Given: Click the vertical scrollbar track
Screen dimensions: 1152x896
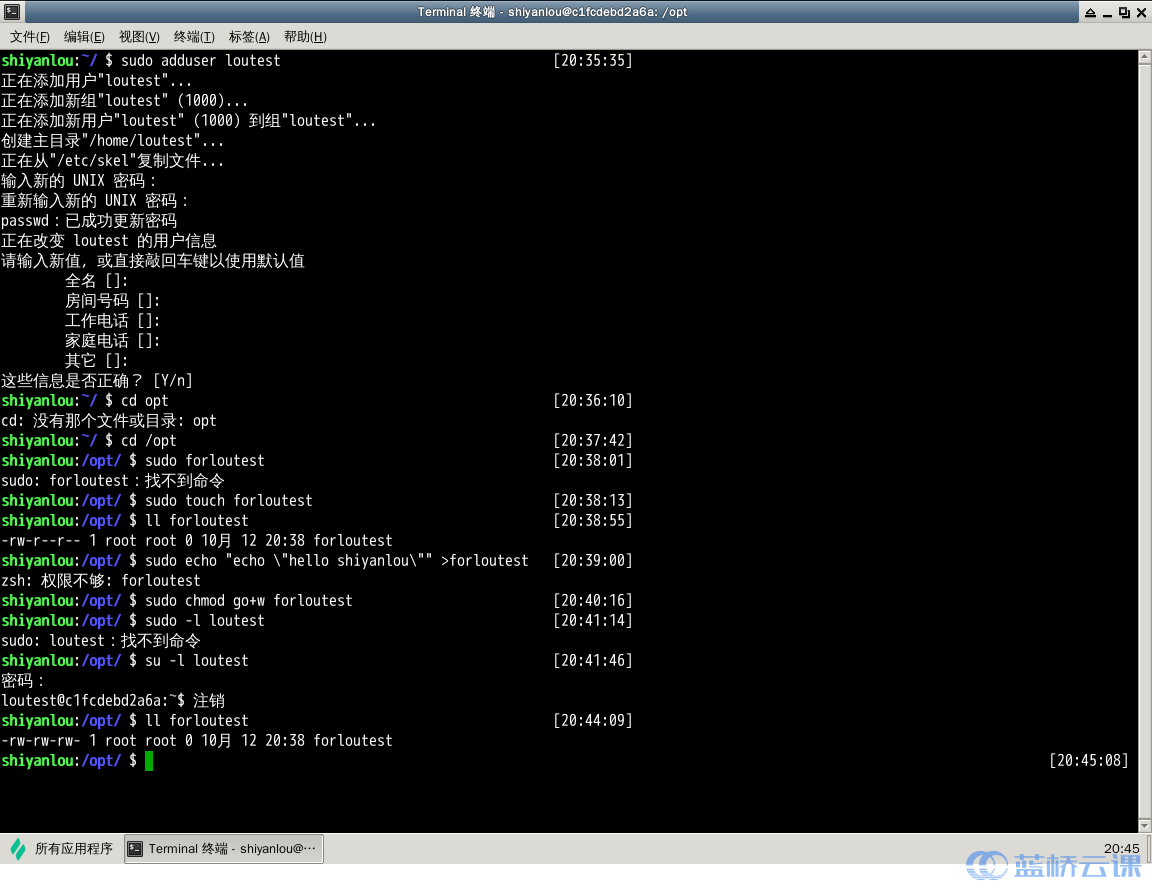Looking at the screenshot, I should click(x=1145, y=441).
